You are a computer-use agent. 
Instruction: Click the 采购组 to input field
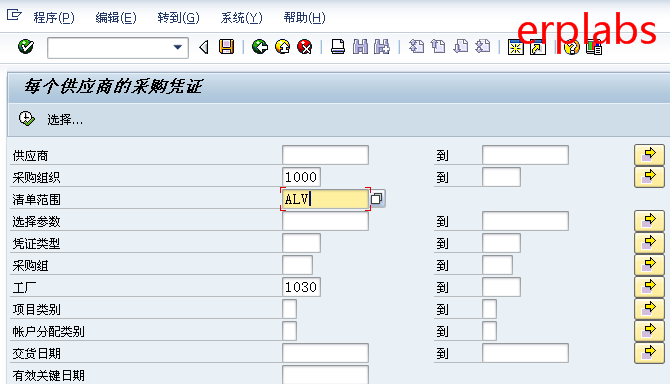pos(497,265)
